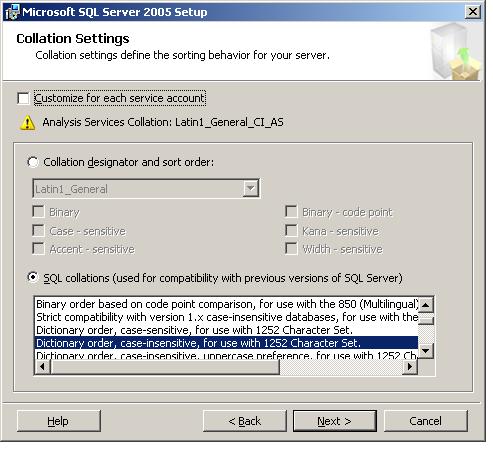Viewport: 493px width, 449px height.
Task: Click the collation list scroll up arrow
Action: [426, 305]
